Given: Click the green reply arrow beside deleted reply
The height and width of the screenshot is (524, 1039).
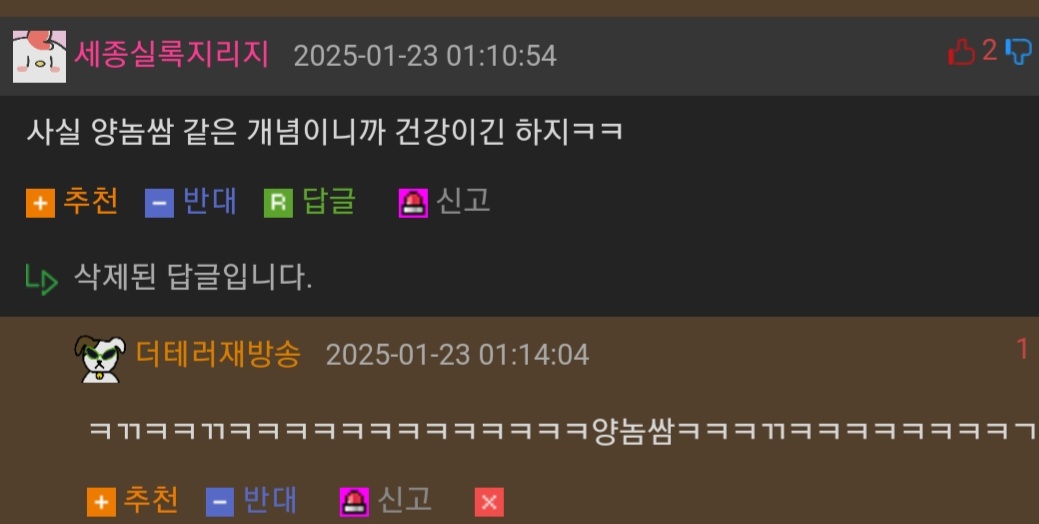Looking at the screenshot, I should [42, 280].
